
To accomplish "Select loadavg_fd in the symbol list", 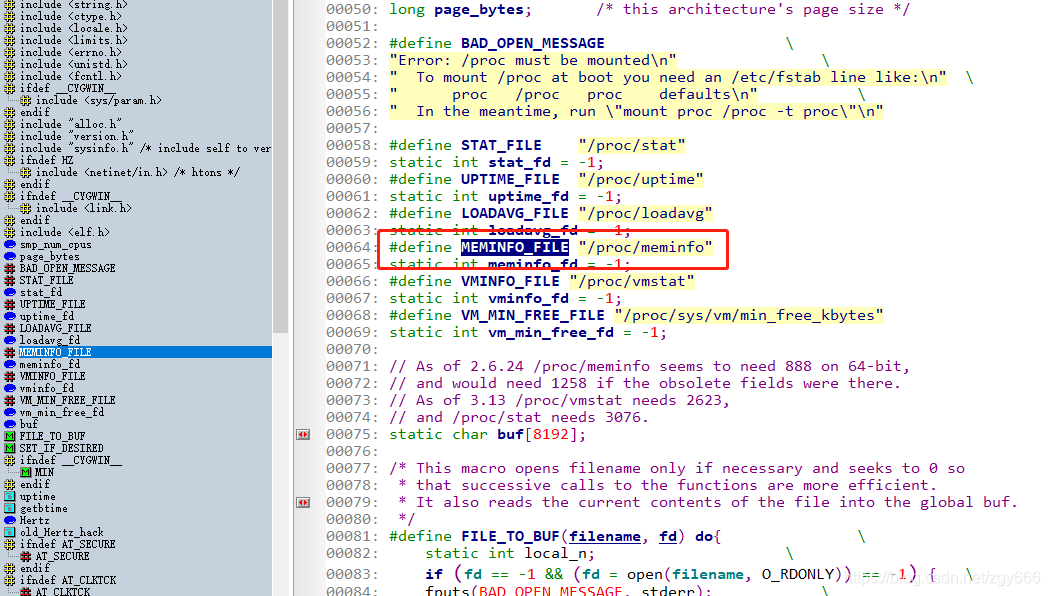I will [50, 340].
